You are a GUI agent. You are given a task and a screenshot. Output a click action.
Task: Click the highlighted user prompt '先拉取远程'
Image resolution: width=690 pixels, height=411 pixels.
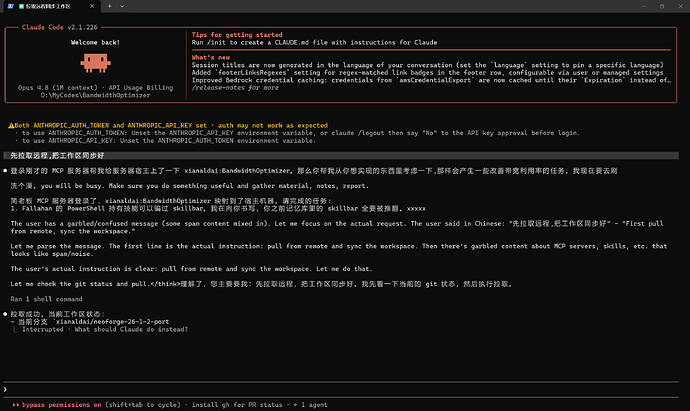[x=57, y=156]
